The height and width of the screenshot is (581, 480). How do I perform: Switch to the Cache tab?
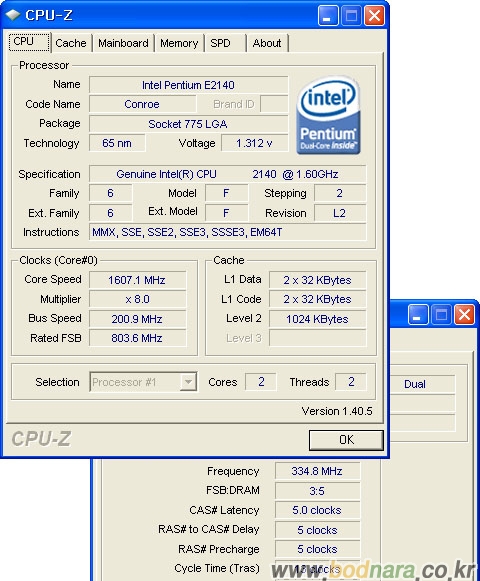[x=71, y=43]
